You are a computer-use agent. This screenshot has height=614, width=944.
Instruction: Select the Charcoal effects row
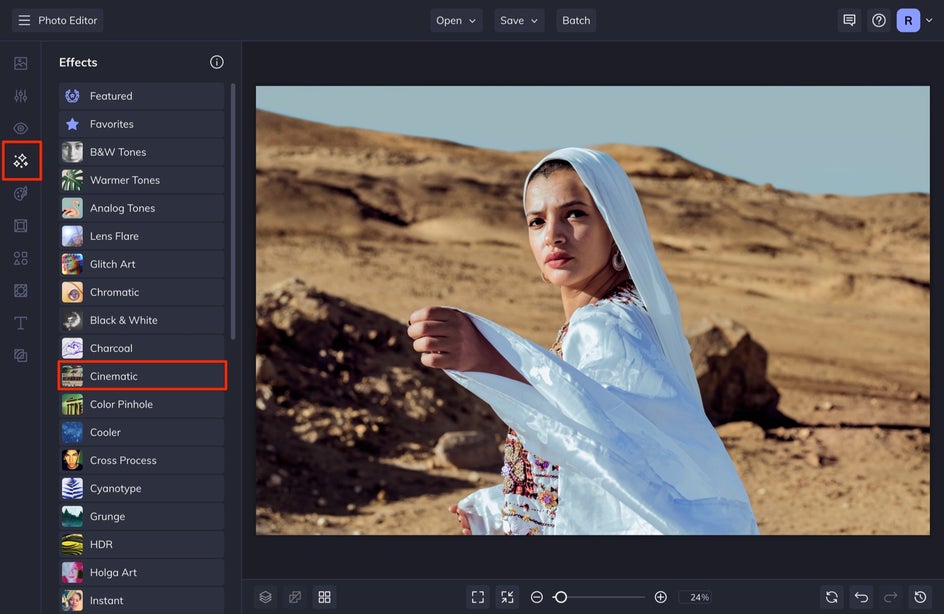point(141,348)
